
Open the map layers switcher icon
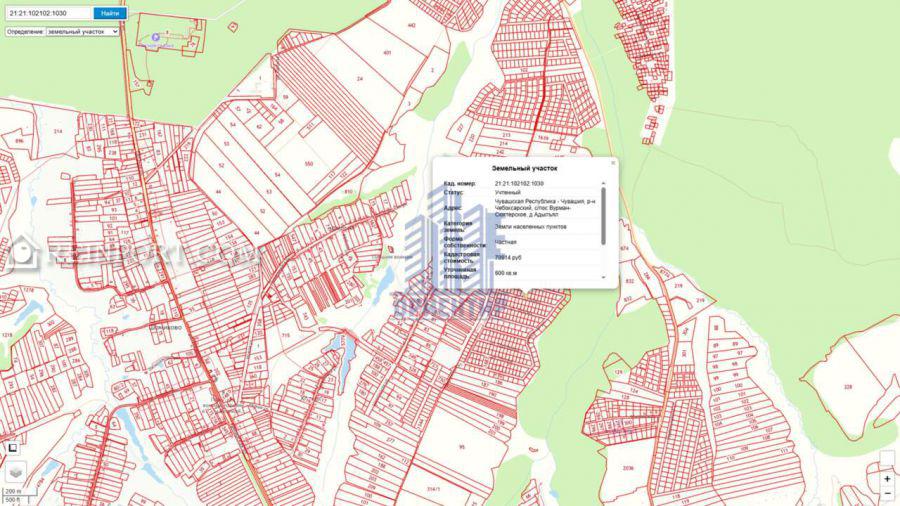[15, 470]
